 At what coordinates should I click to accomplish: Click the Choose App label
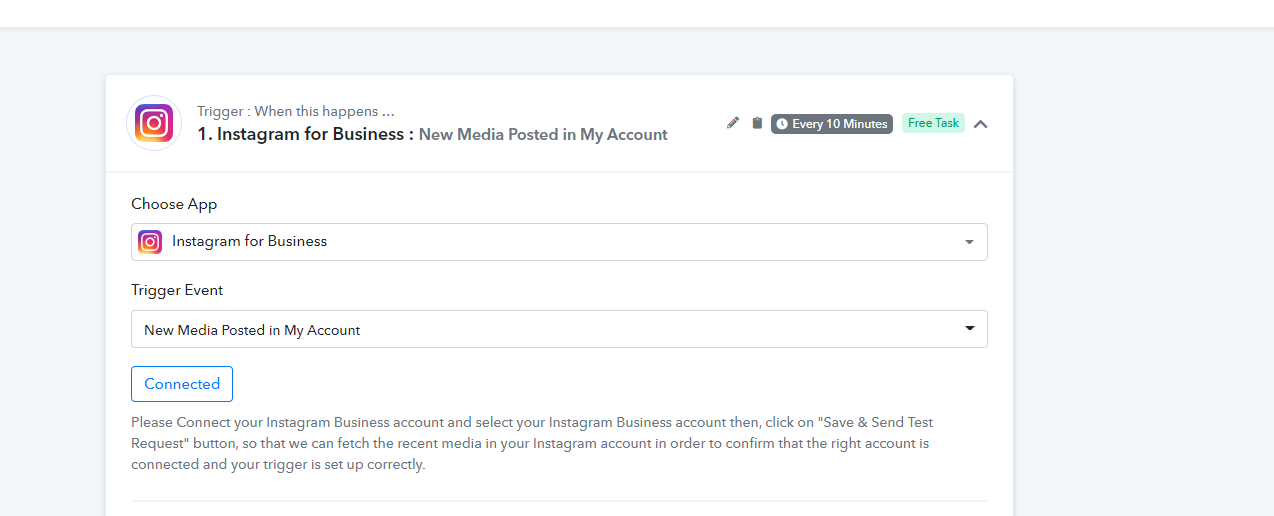point(174,204)
